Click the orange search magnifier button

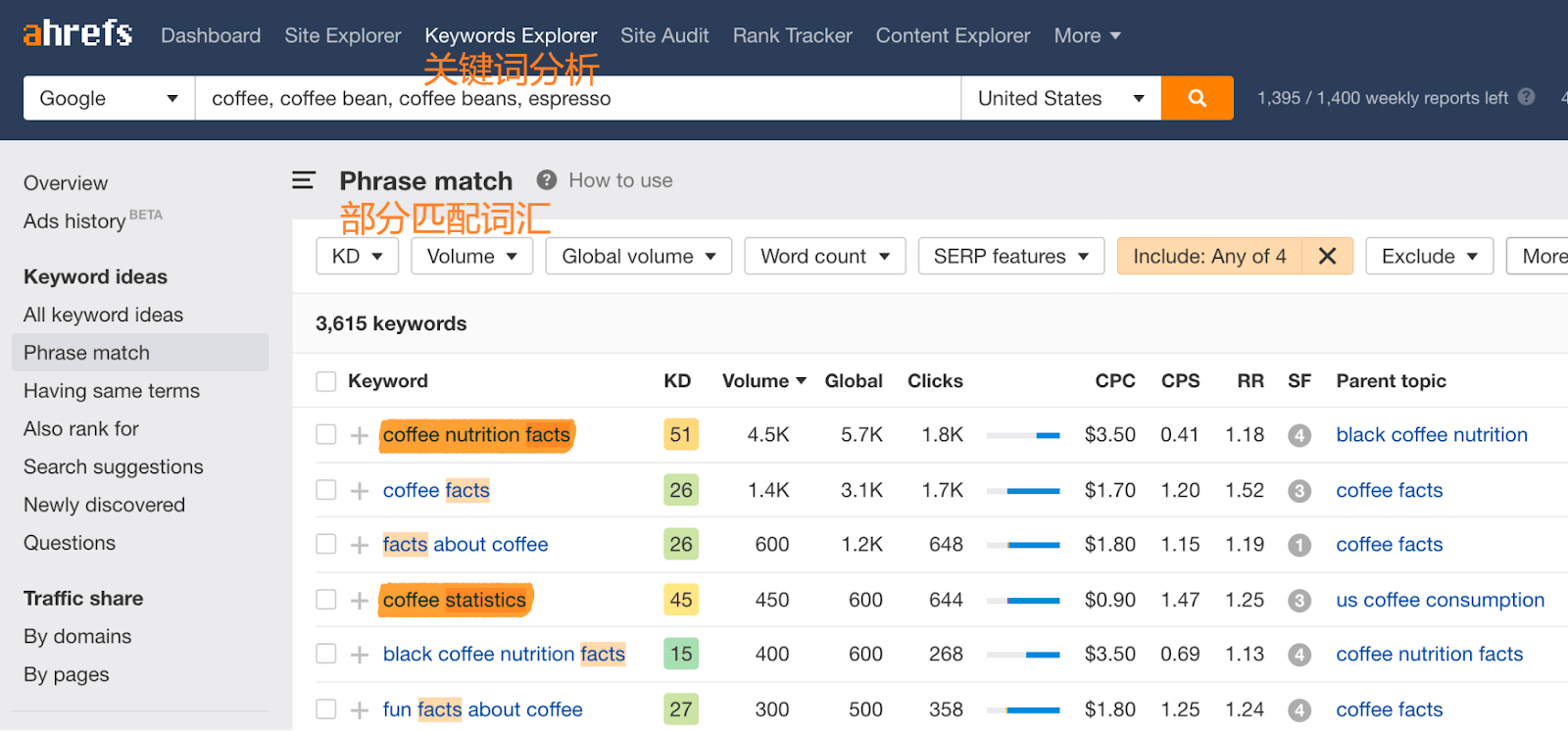coord(1197,98)
